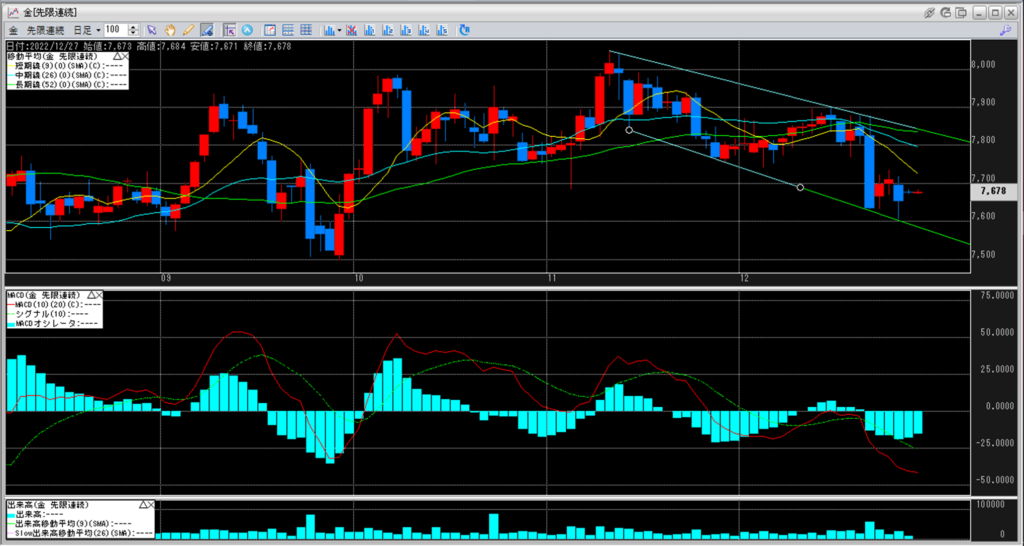The height and width of the screenshot is (546, 1024).
Task: Select the pencil trendline drawing tool
Action: [188, 29]
